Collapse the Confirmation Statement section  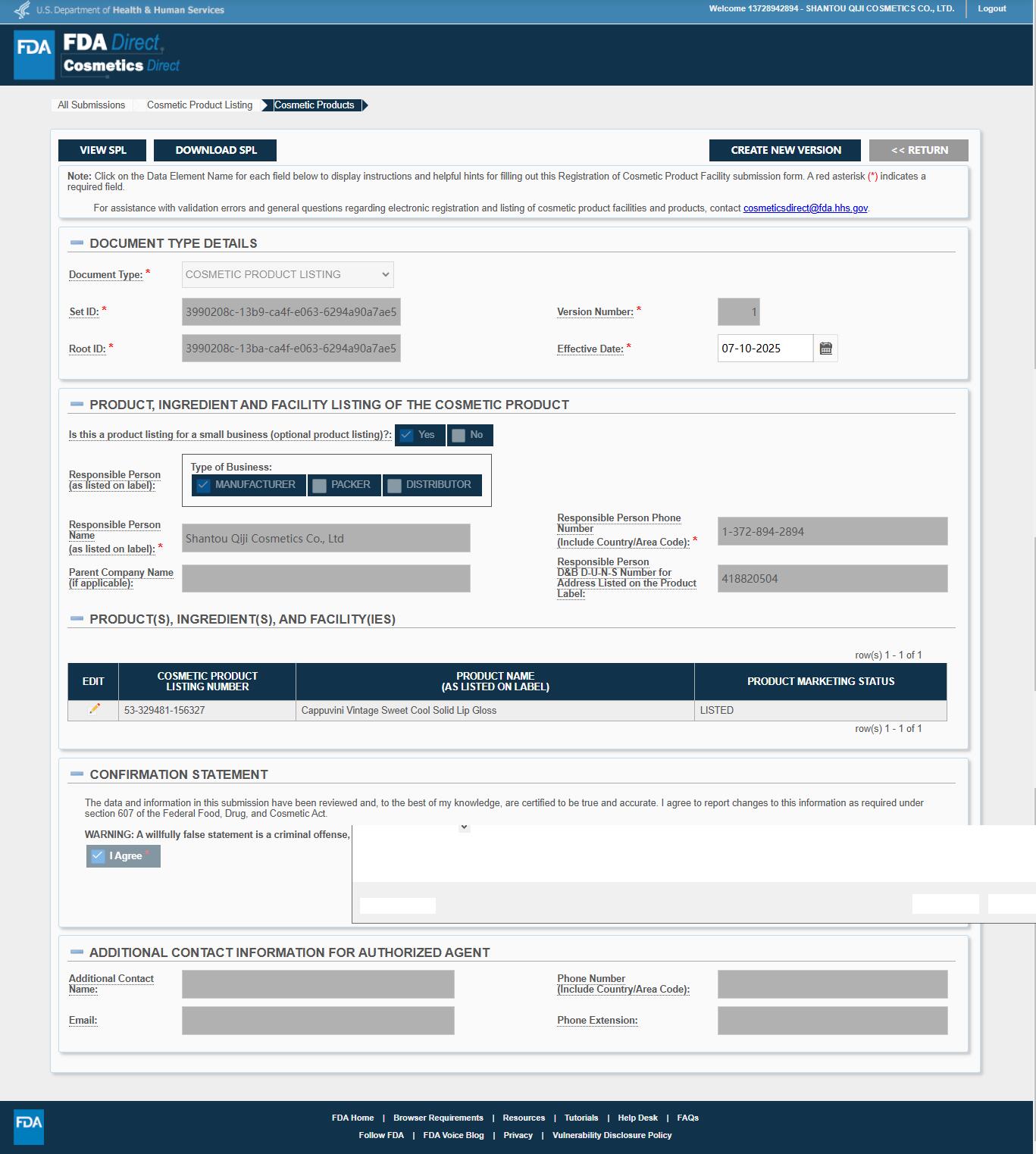pyautogui.click(x=77, y=774)
